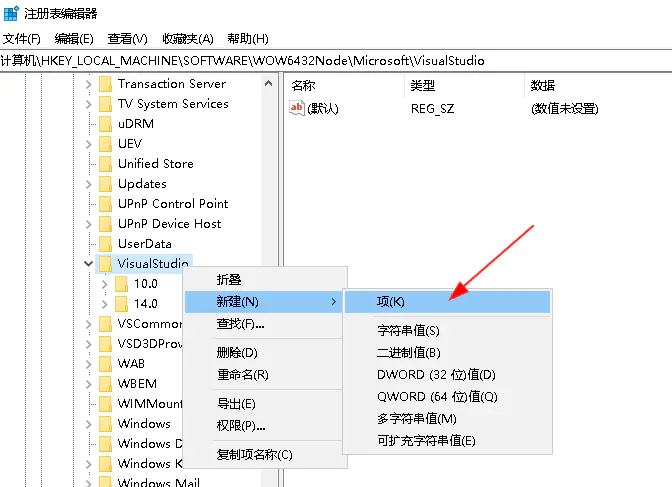This screenshot has height=487, width=672.
Task: Expand the WBEM key
Action: (89, 384)
